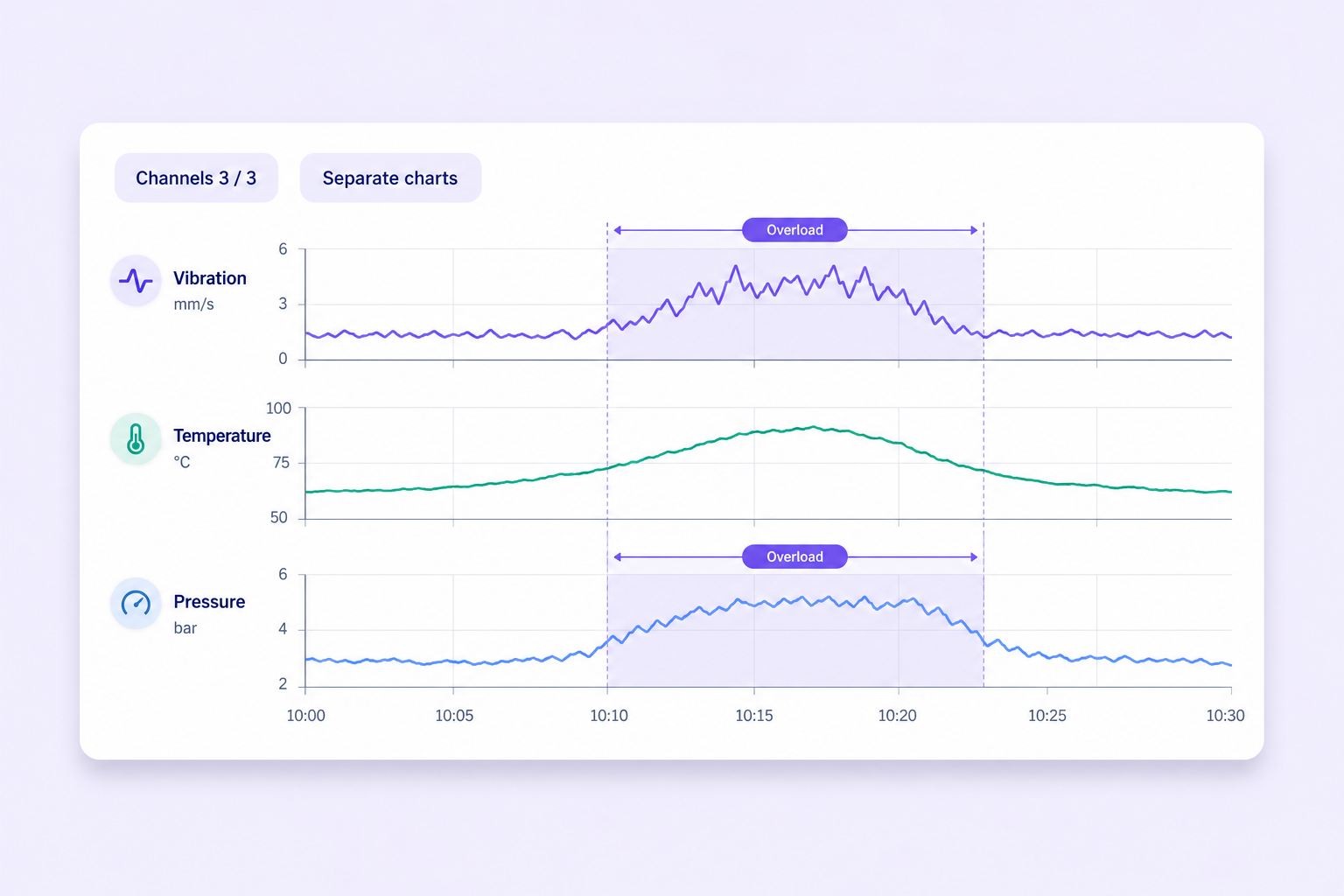Click the Pressure channel label
This screenshot has width=1344, height=896.
(x=209, y=602)
